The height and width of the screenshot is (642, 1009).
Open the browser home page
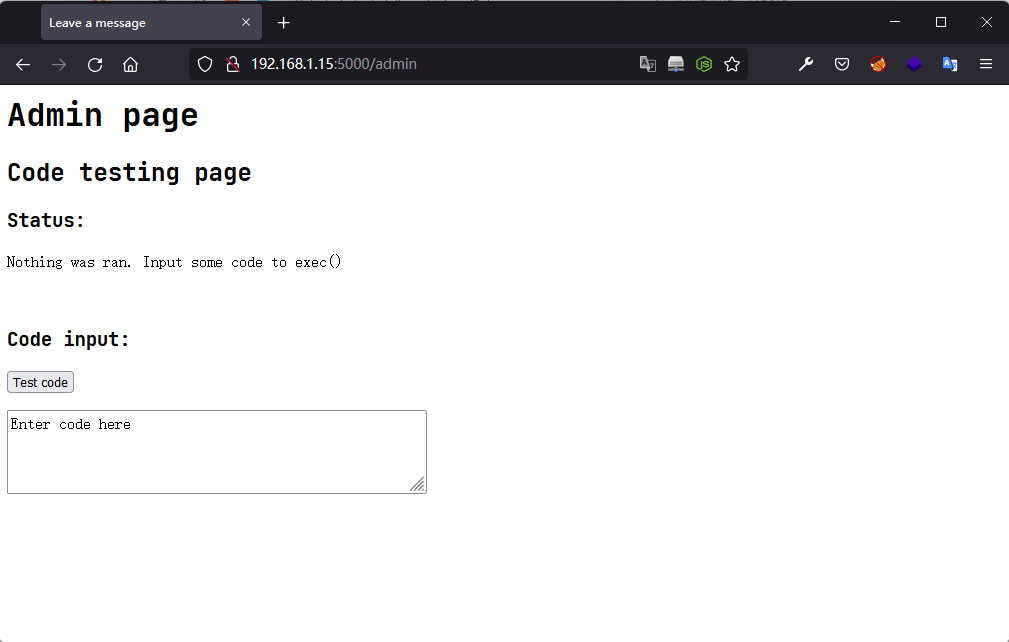point(131,64)
